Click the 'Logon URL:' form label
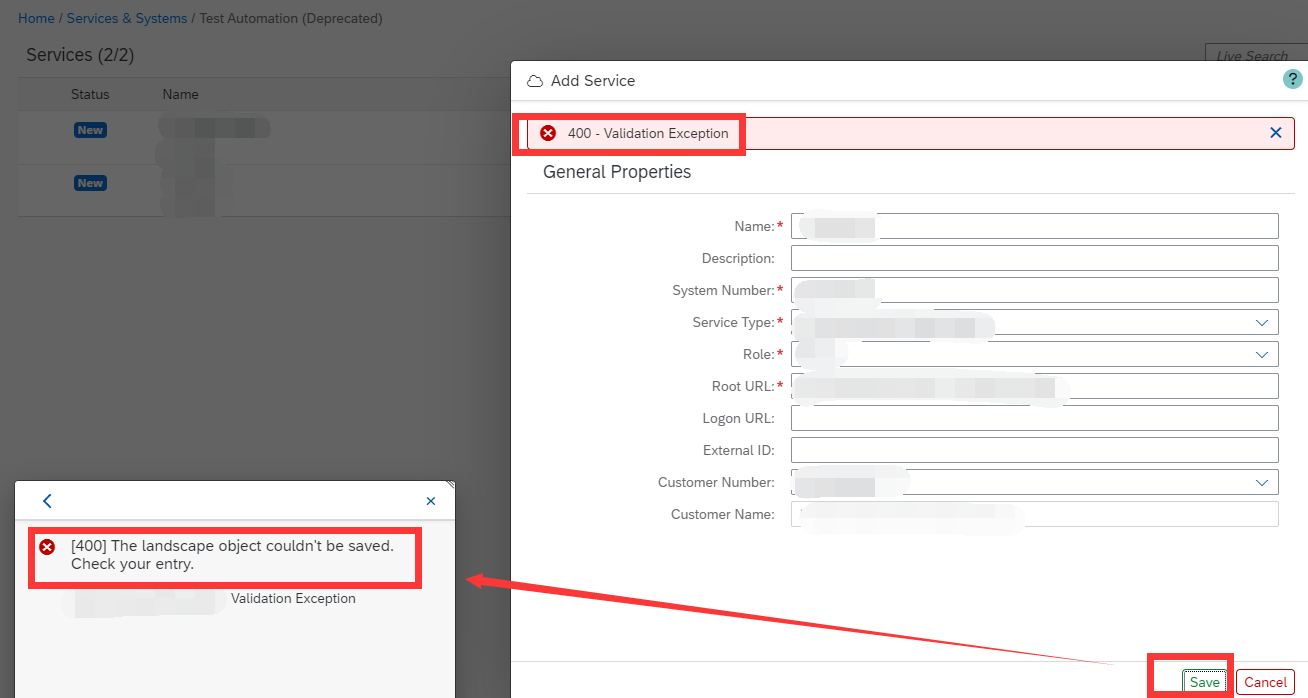Image resolution: width=1308 pixels, height=698 pixels. click(x=739, y=418)
